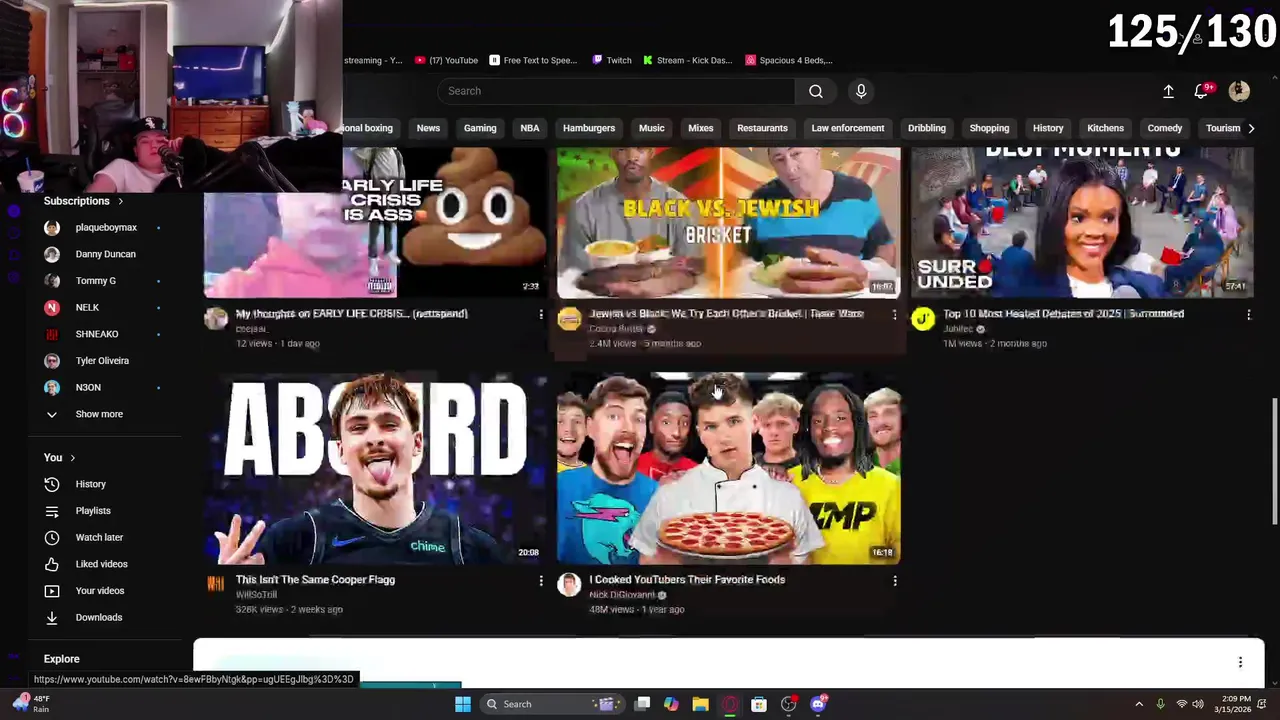Image resolution: width=1280 pixels, height=720 pixels.
Task: Open Watch later clock icon in sidebar
Action: (x=52, y=537)
